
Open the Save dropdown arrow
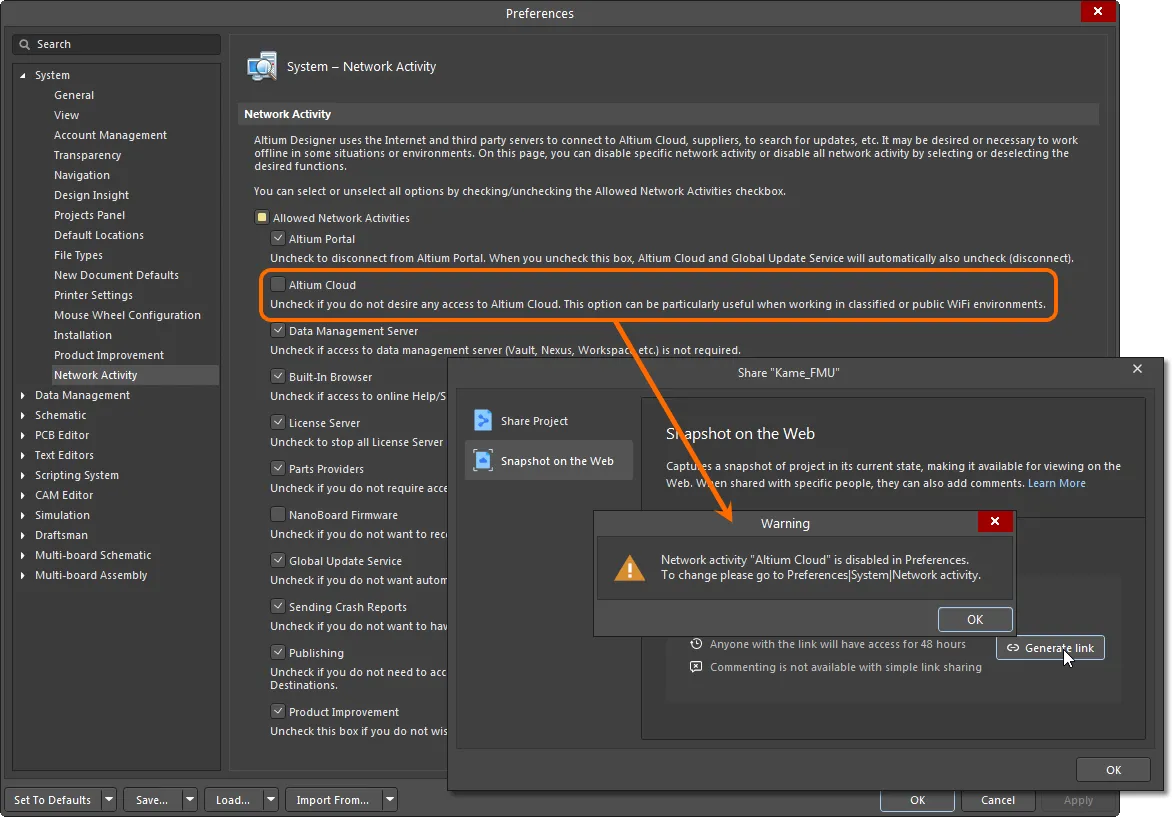coord(190,799)
